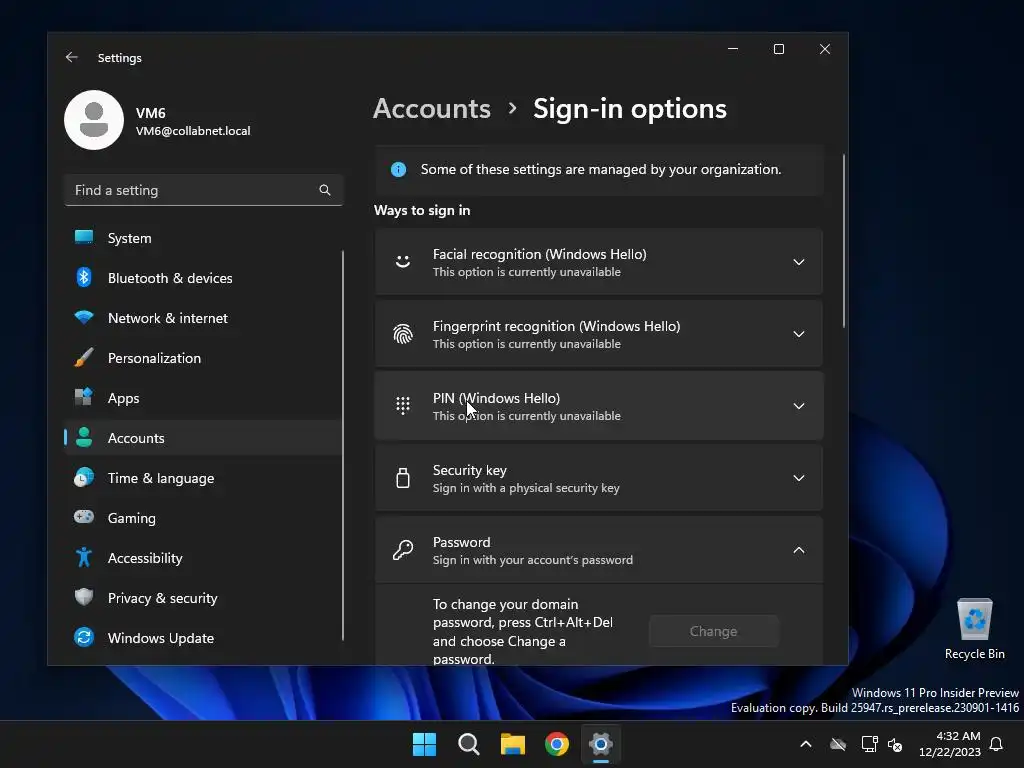
Task: Click the Security key USB icon
Action: pos(403,478)
